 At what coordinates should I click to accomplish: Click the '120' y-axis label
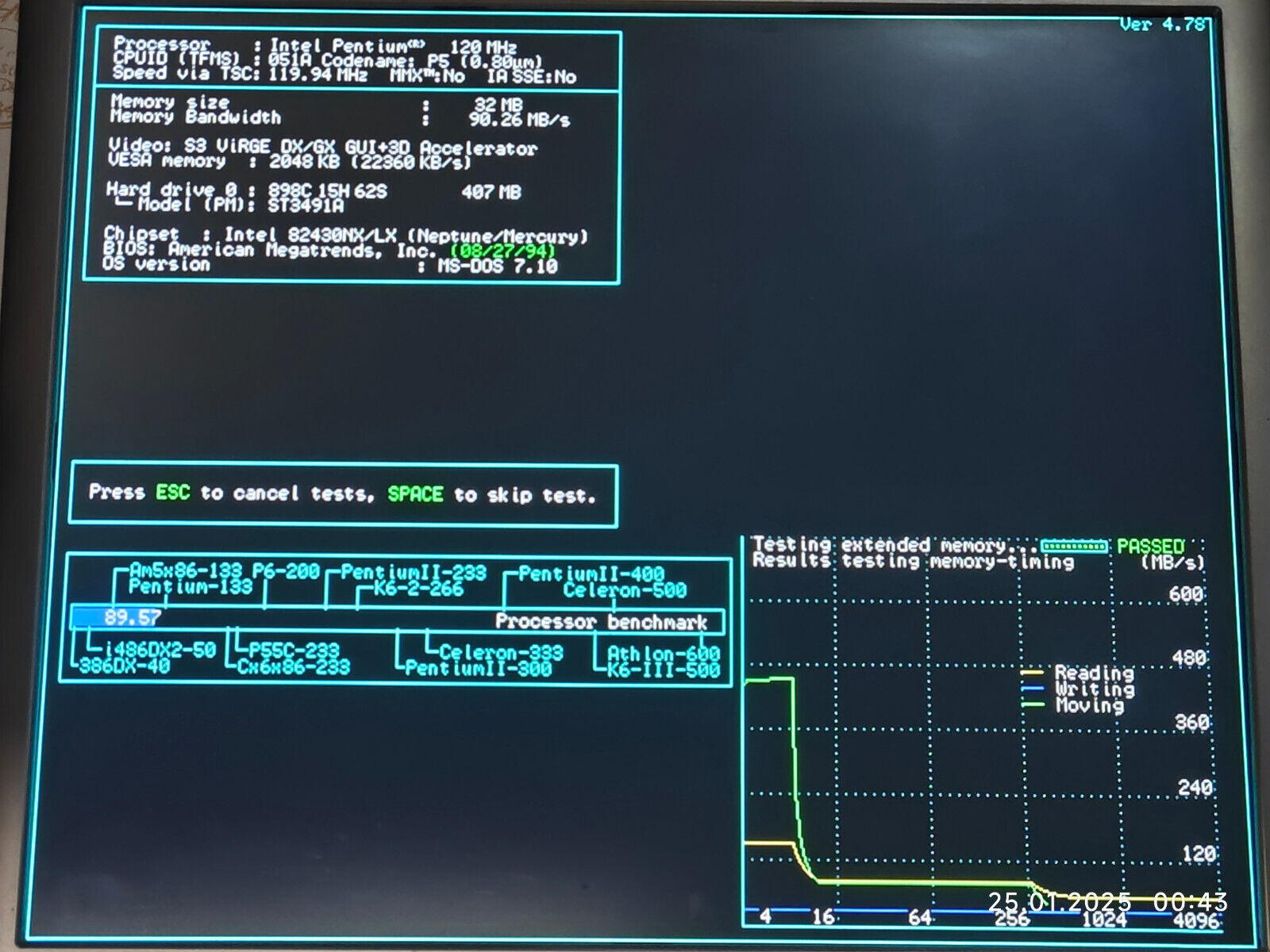[1199, 854]
